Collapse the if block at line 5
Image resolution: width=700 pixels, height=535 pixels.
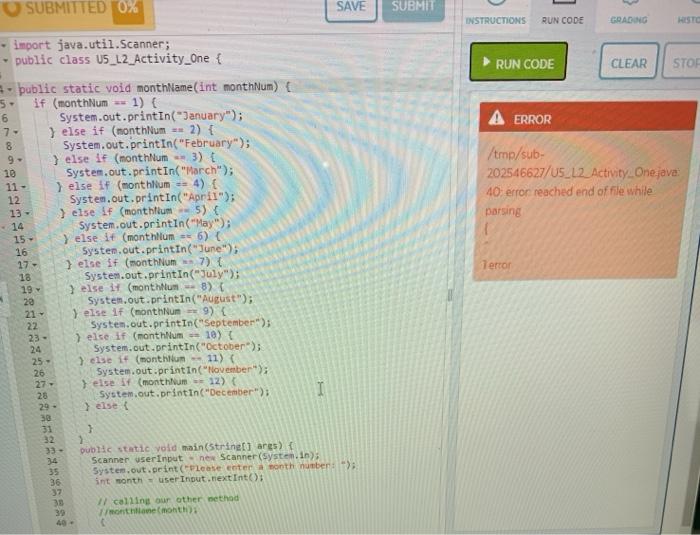pyautogui.click(x=12, y=104)
